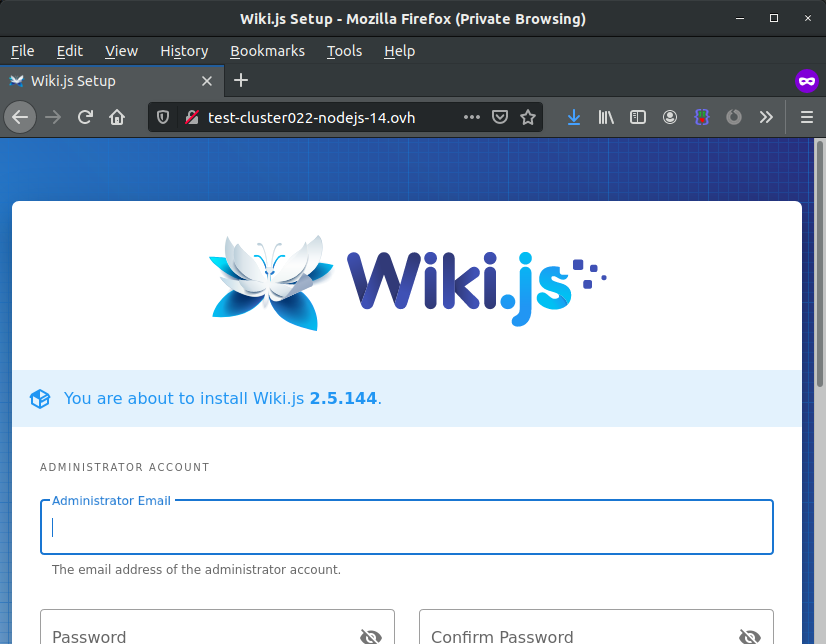Open the Bookmarks menu
The height and width of the screenshot is (644, 826).
point(267,51)
